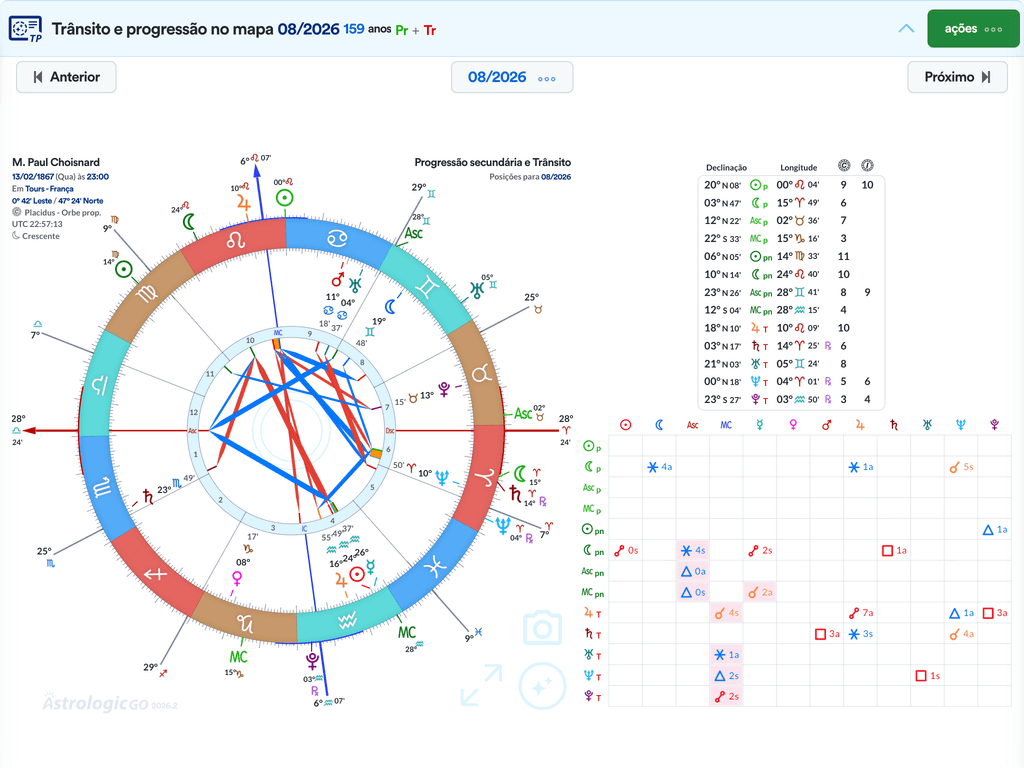Click the TP transit-progression icon beside the title

pyautogui.click(x=25, y=29)
